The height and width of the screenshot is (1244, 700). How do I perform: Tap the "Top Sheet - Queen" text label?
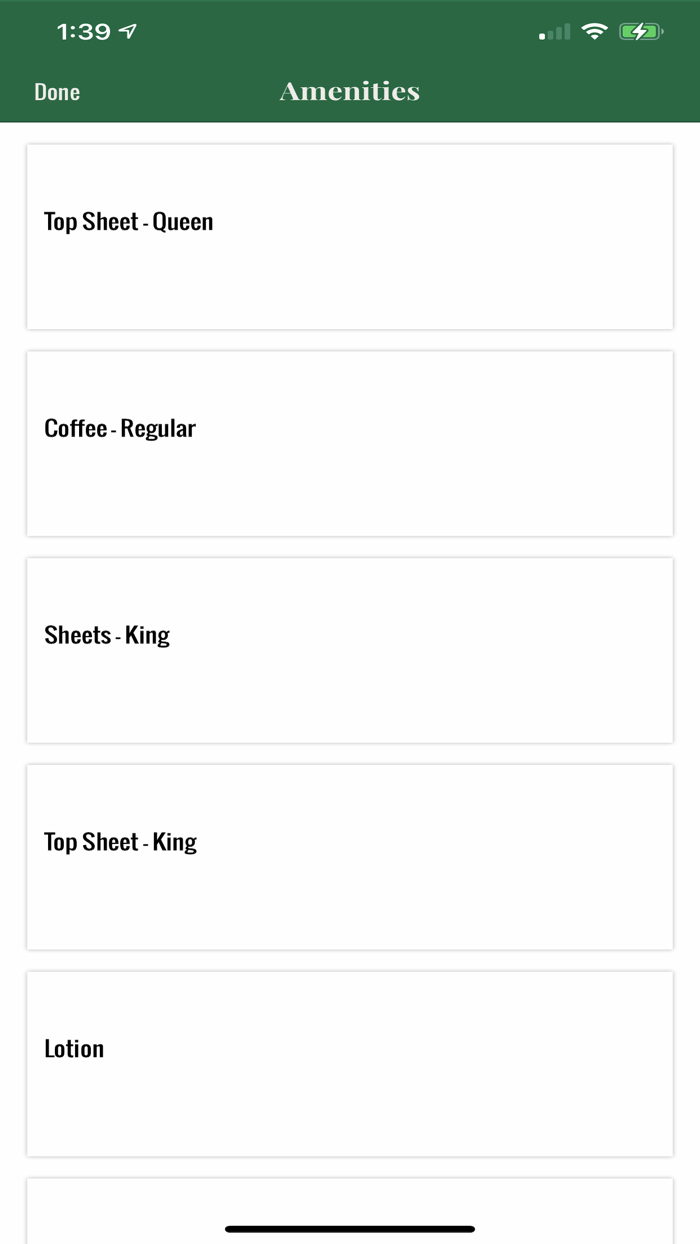pyautogui.click(x=129, y=222)
